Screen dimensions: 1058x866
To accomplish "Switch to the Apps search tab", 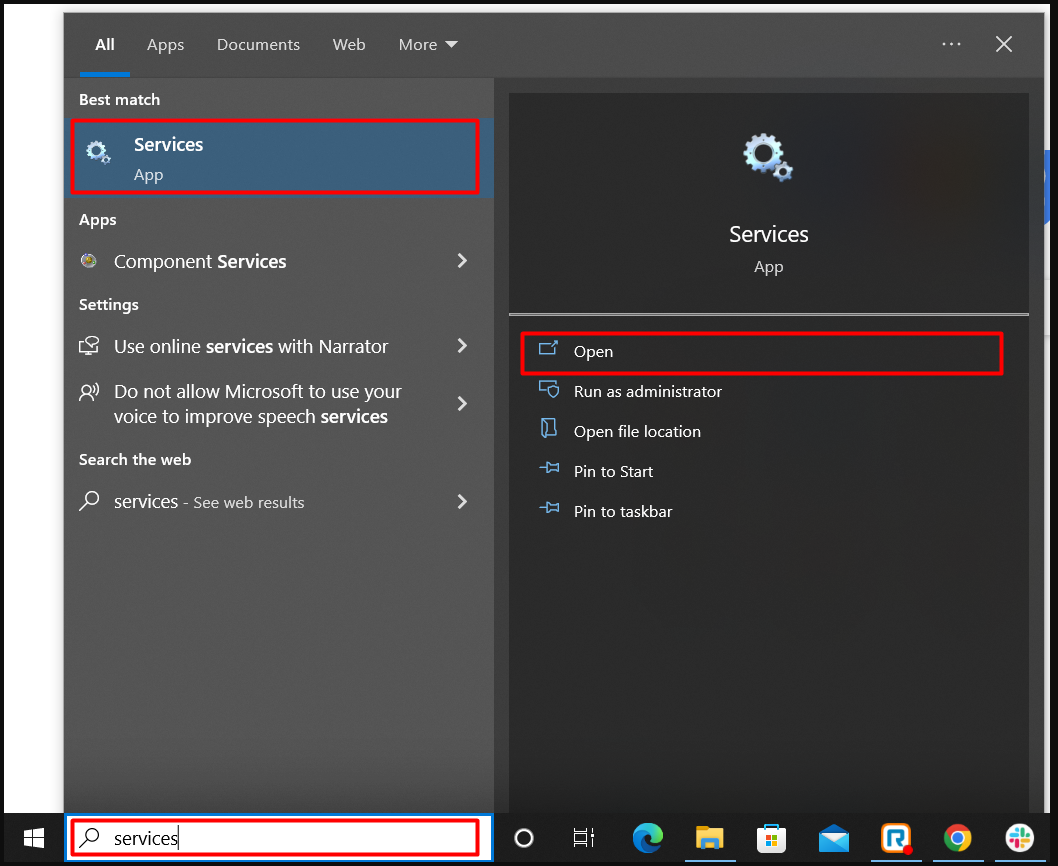I will click(165, 45).
